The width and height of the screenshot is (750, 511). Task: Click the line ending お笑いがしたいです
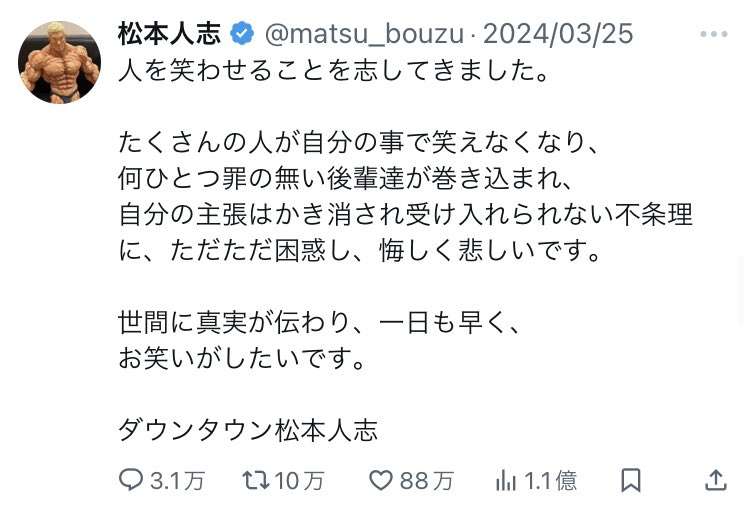[x=243, y=358]
